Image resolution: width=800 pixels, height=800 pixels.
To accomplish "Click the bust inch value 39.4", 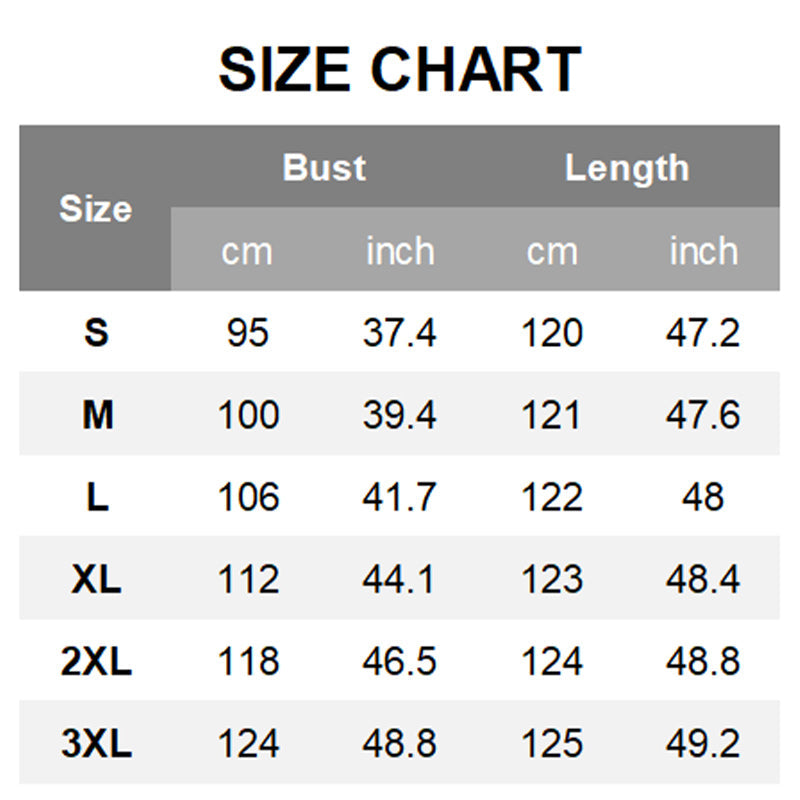I will tap(399, 414).
